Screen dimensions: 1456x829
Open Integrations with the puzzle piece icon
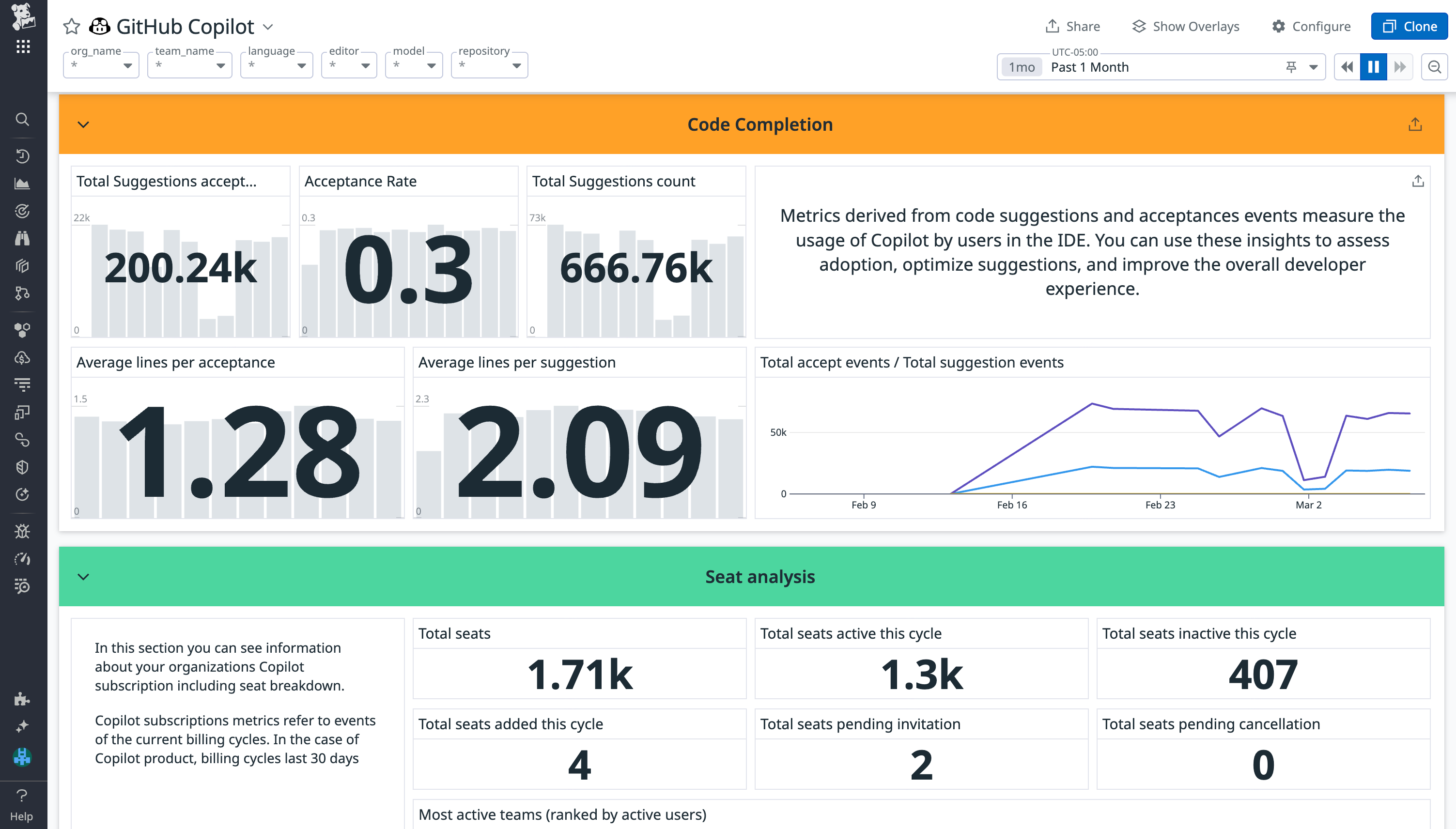(23, 699)
